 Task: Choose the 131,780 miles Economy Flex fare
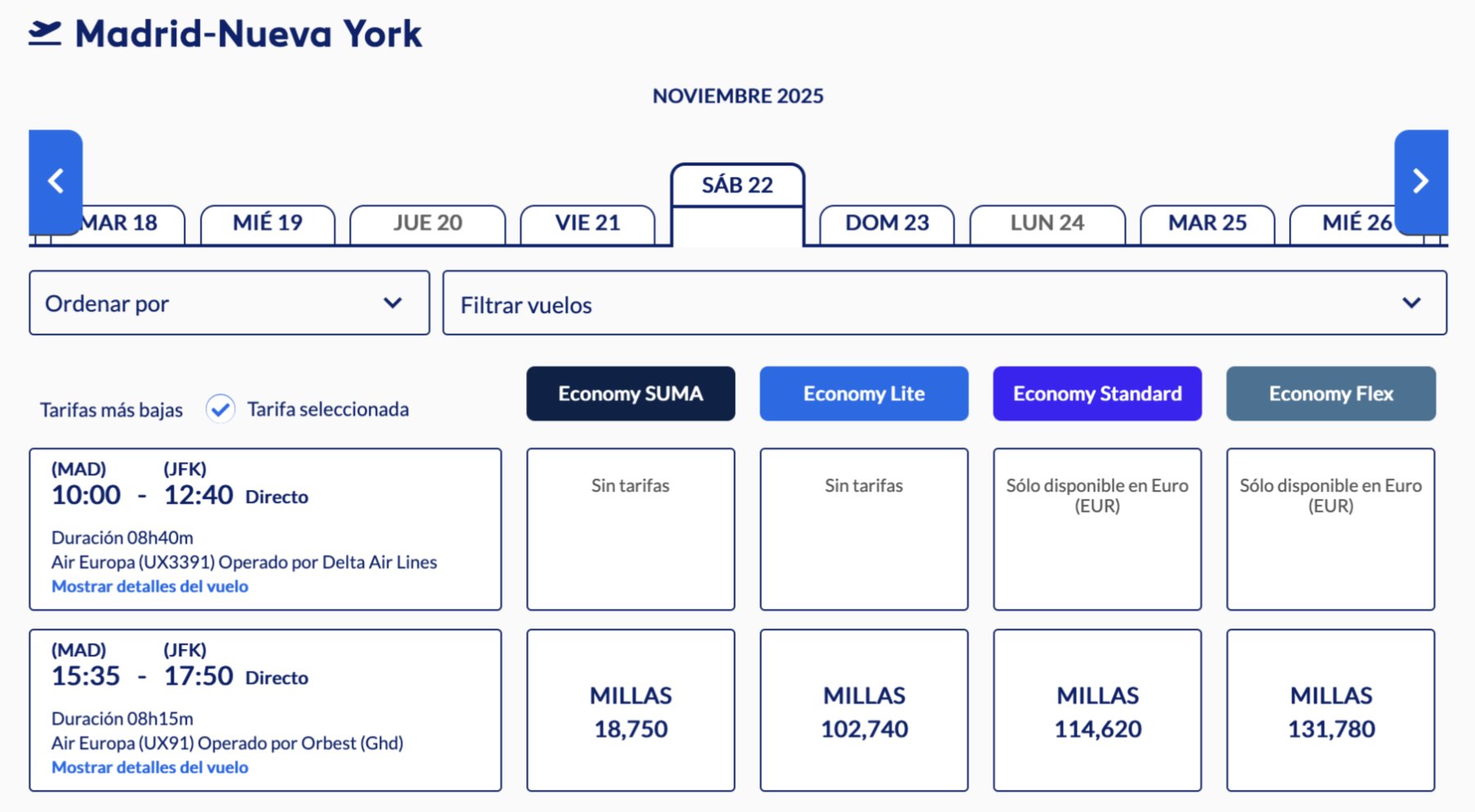click(x=1331, y=711)
